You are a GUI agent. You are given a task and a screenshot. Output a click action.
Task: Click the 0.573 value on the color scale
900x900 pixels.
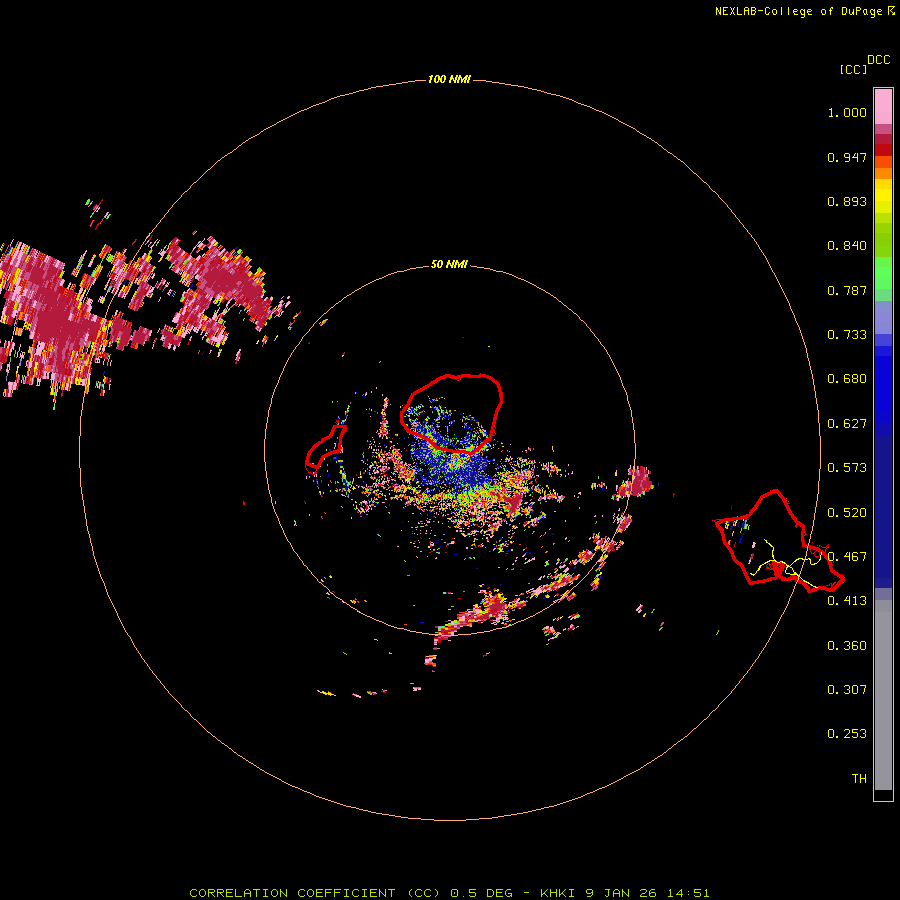[847, 468]
